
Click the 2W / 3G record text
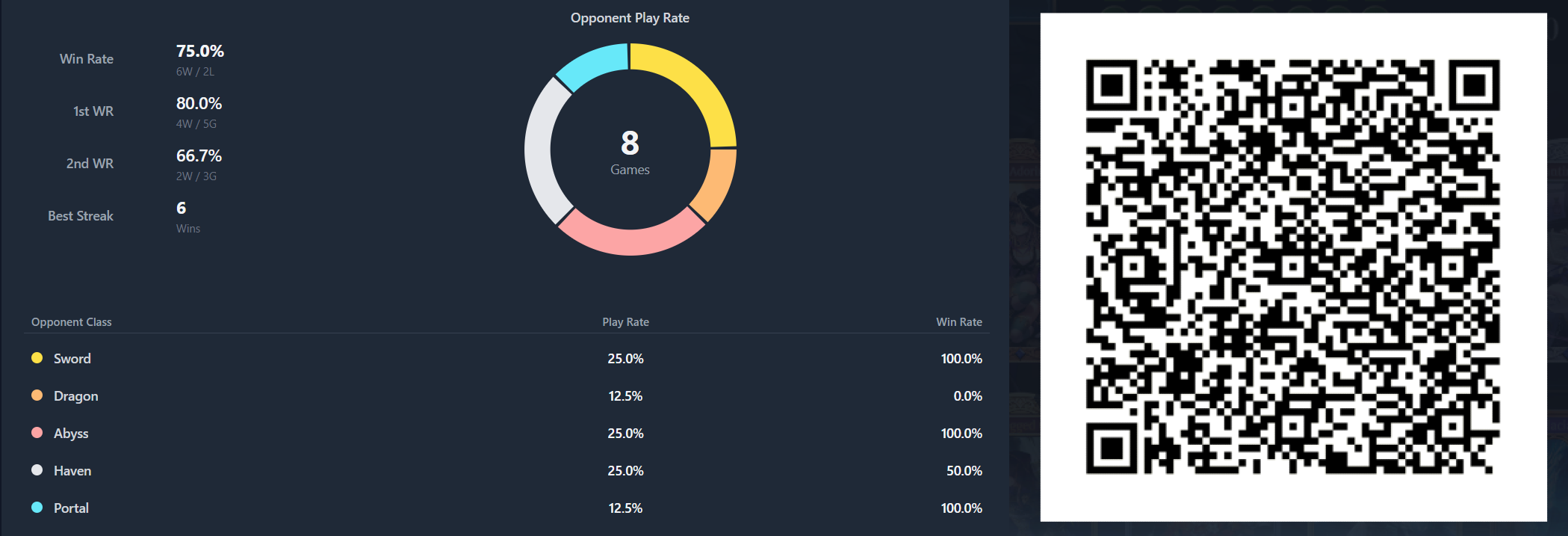[196, 176]
